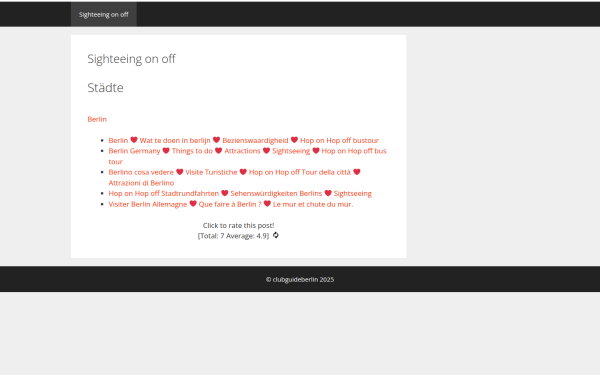Click the refresh icon beside the rating total
This screenshot has width=600, height=375.
(276, 235)
